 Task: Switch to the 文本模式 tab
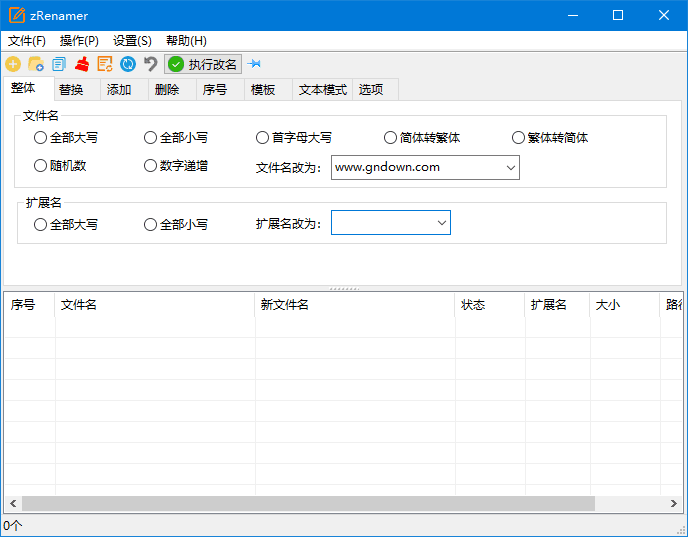point(322,90)
